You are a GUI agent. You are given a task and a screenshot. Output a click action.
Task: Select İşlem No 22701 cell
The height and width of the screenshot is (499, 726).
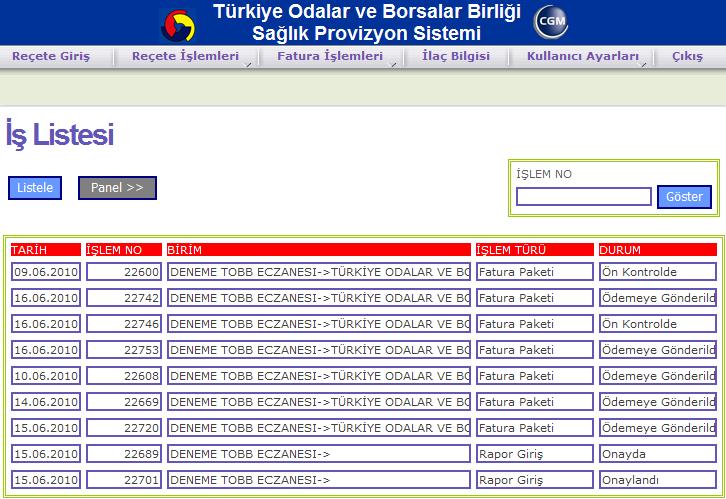tap(124, 480)
